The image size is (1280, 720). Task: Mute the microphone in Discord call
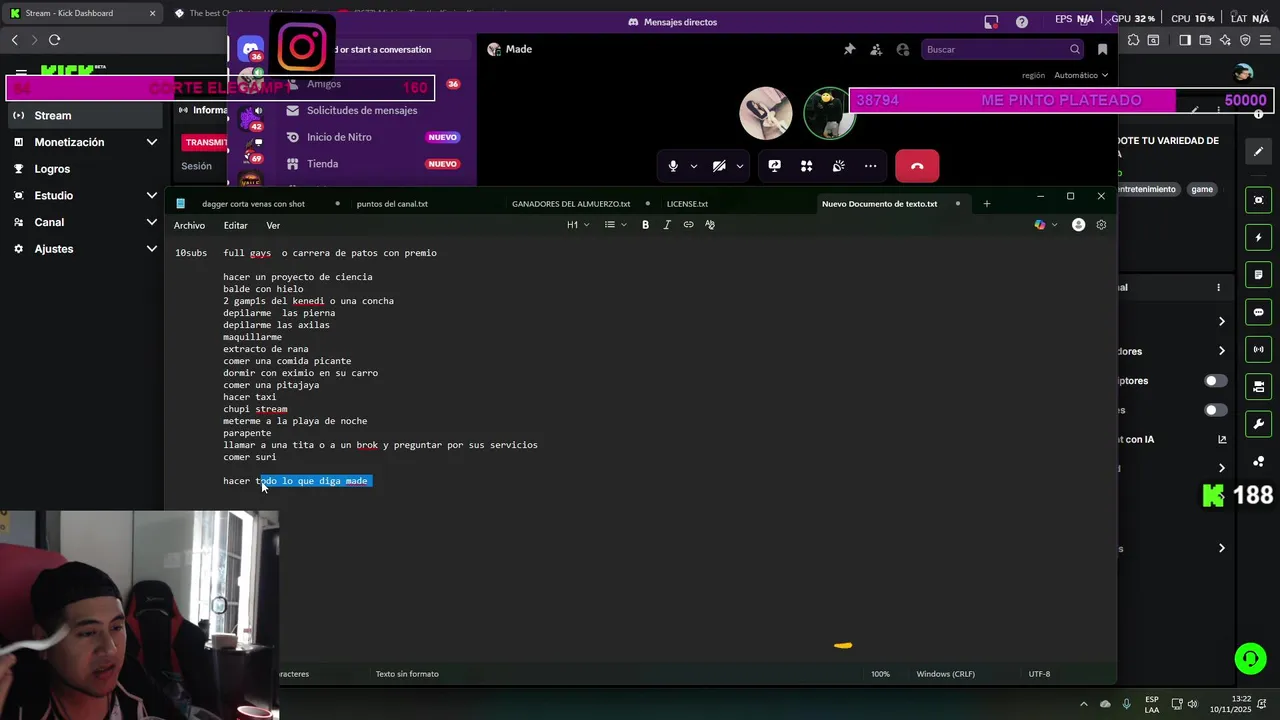click(x=673, y=166)
